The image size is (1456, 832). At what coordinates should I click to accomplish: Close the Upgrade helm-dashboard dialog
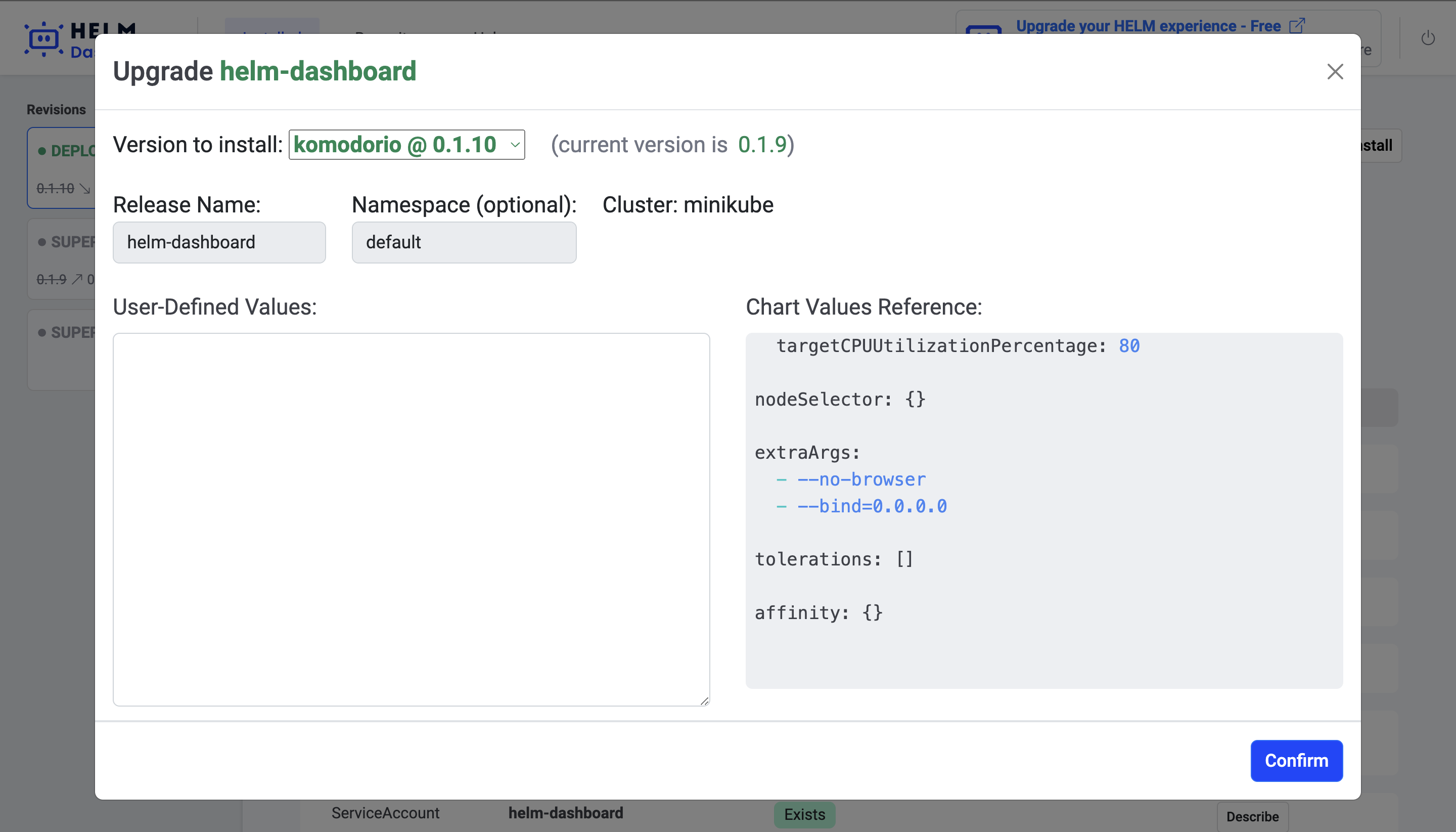1334,71
